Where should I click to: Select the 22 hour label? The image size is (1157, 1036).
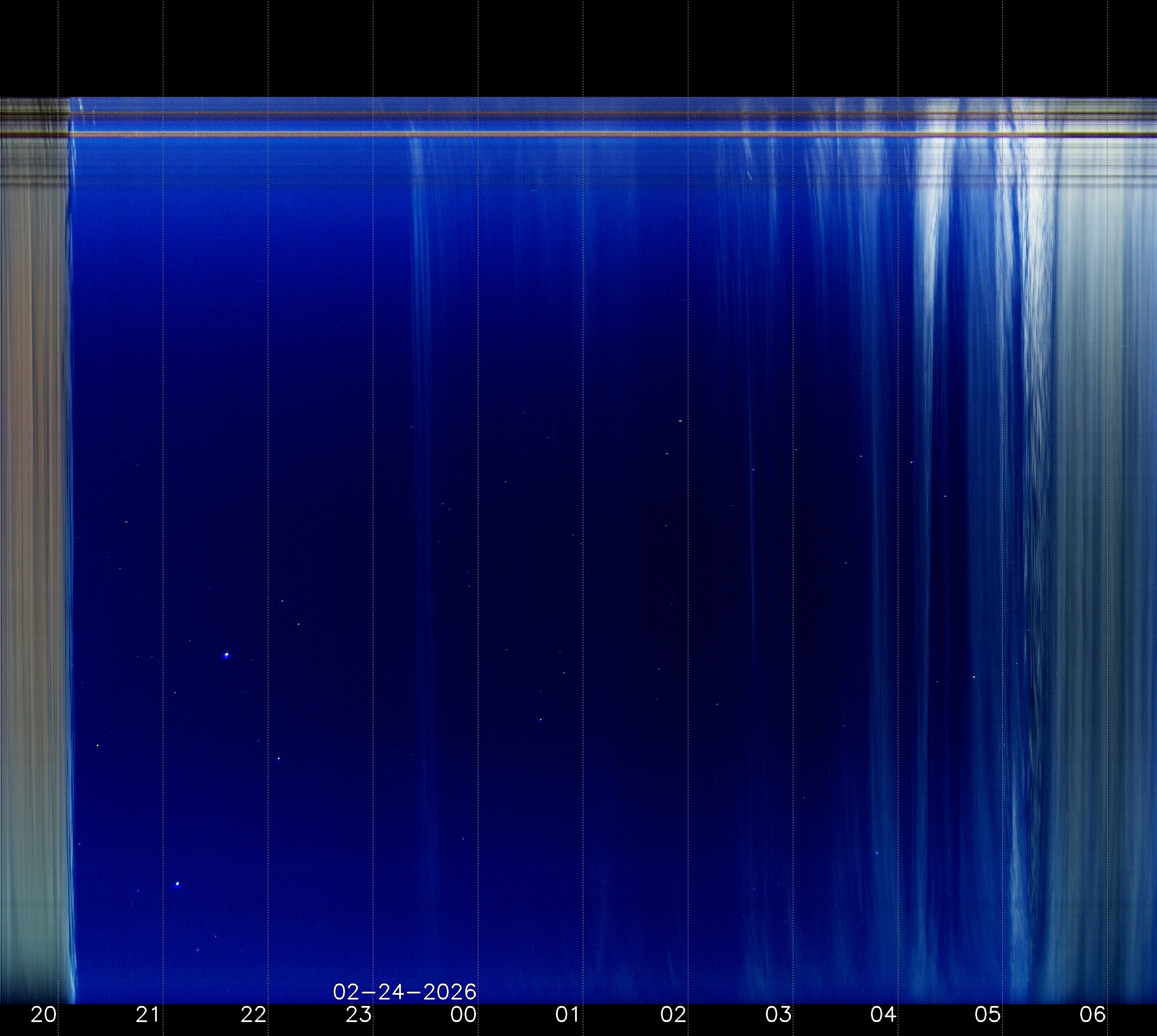coord(253,1015)
